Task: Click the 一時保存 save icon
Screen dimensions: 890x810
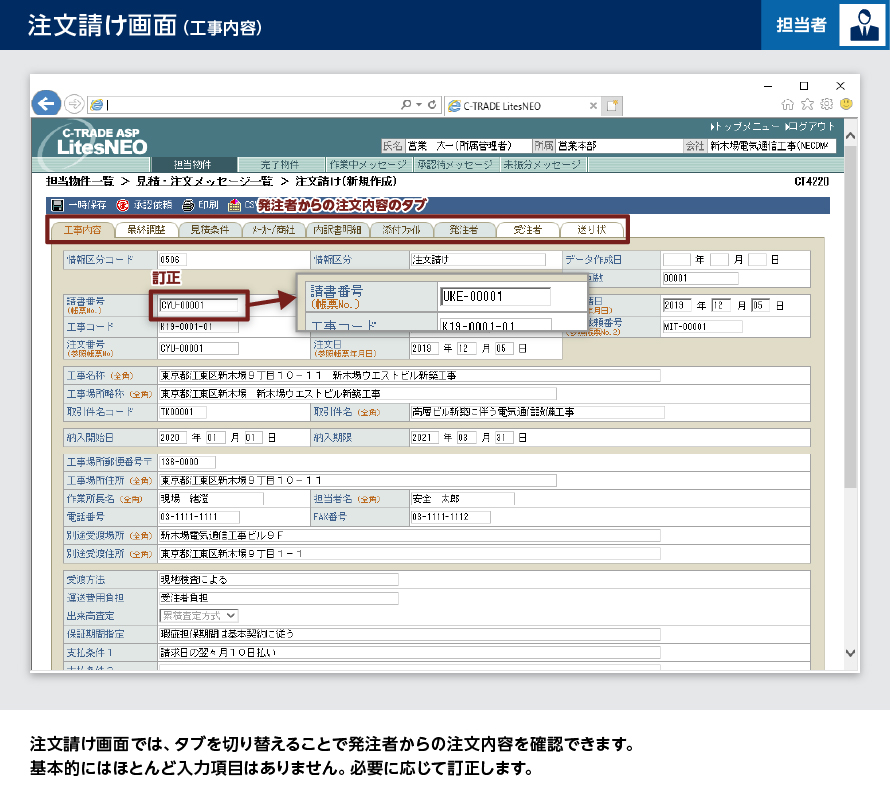Action: click(x=56, y=205)
